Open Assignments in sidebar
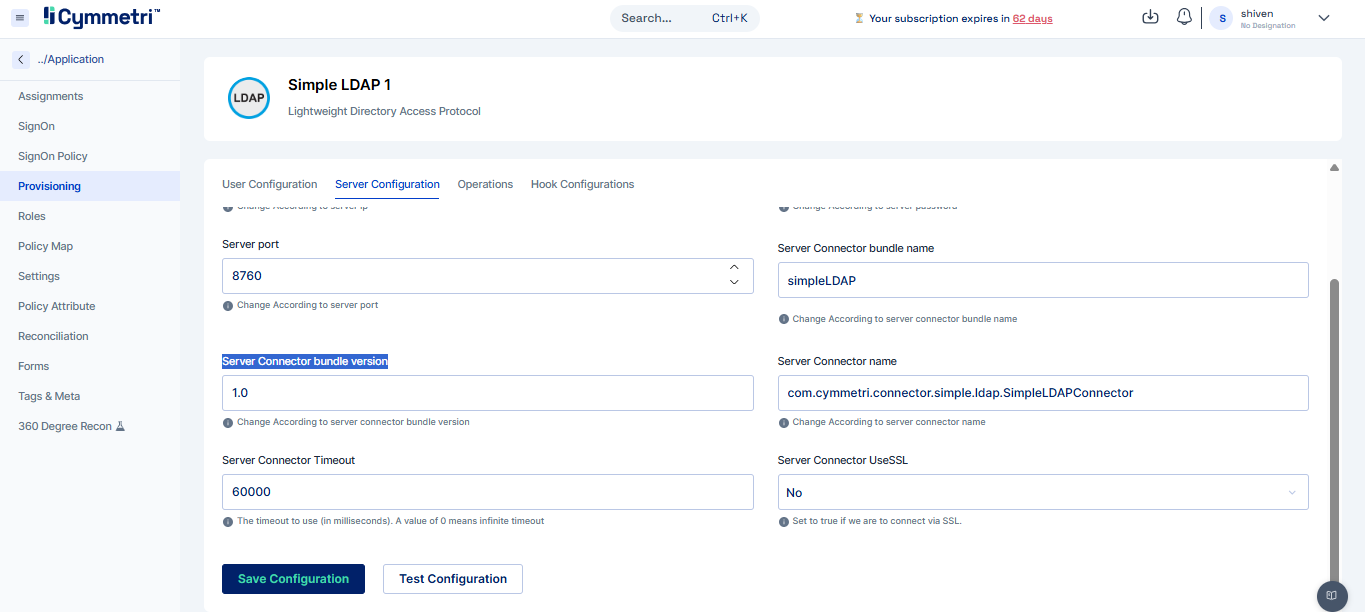Screen dimensions: 1365x612 pyautogui.click(x=90, y=96)
